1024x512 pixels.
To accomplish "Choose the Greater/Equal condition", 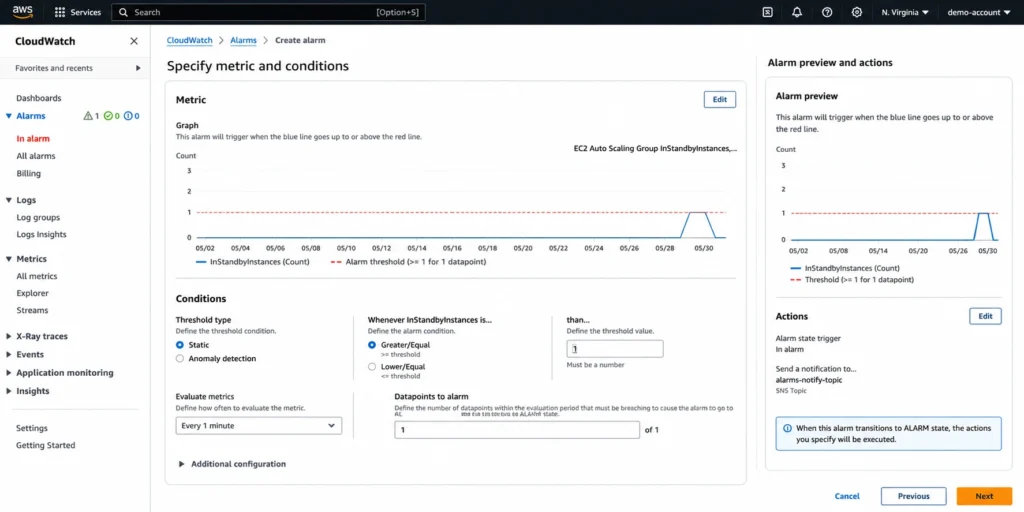I will 372,345.
